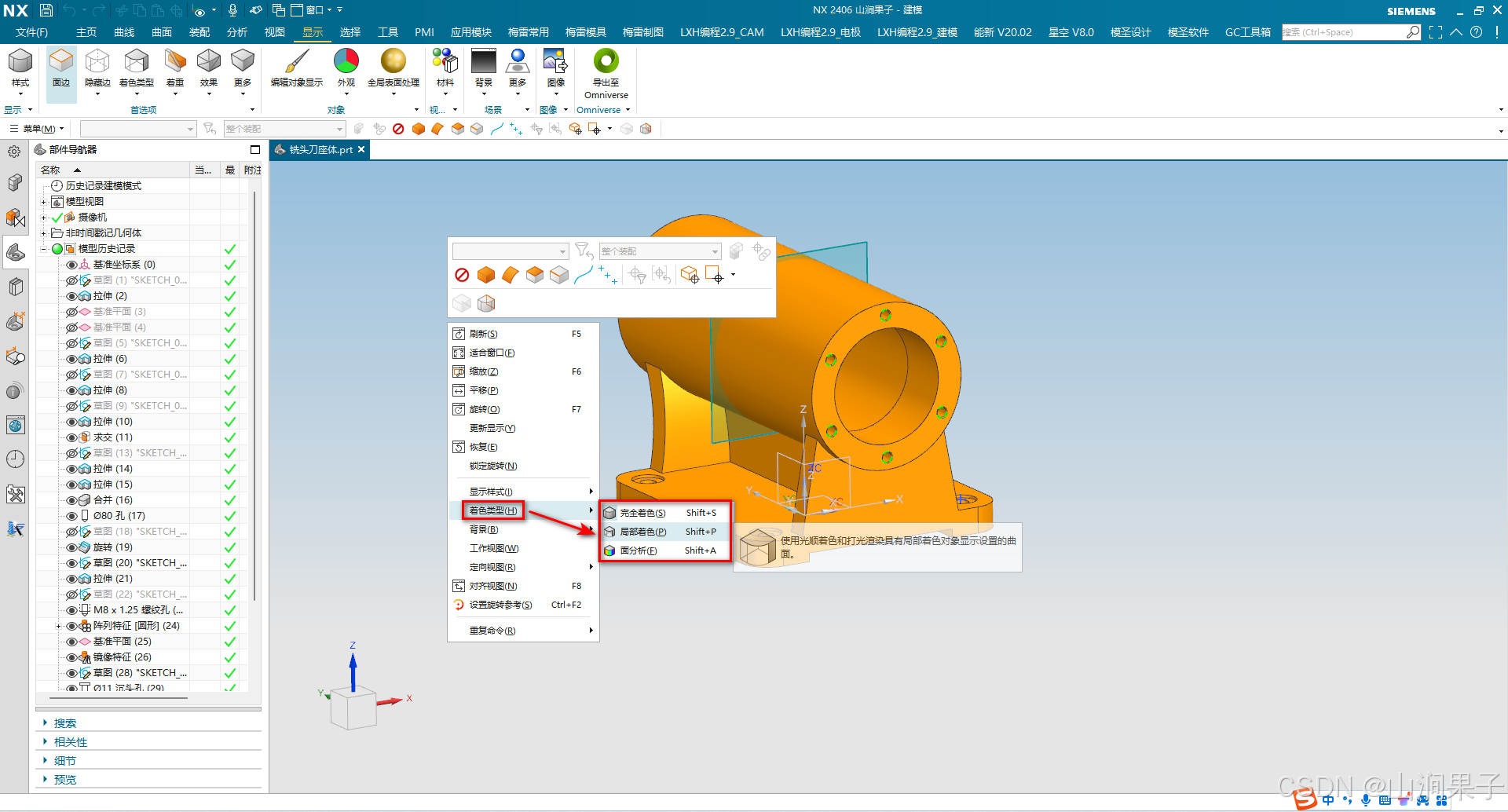Choose 面分析 from submenu
This screenshot has width=1508, height=812.
[x=665, y=550]
